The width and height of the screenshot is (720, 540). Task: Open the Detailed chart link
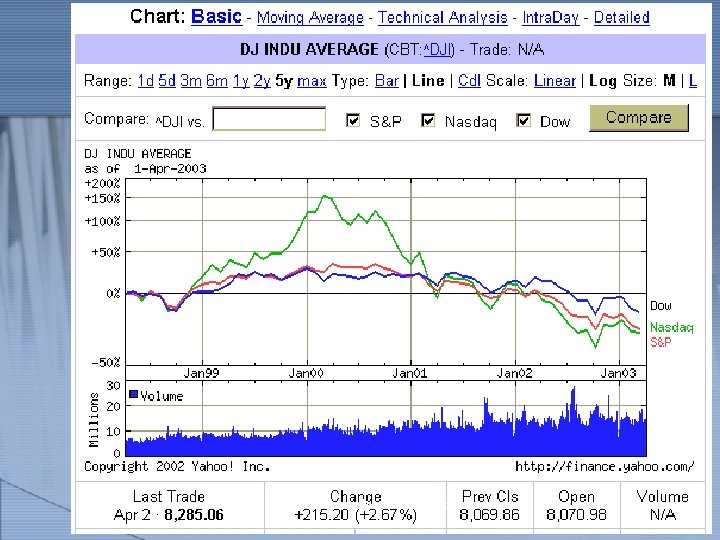pyautogui.click(x=622, y=17)
